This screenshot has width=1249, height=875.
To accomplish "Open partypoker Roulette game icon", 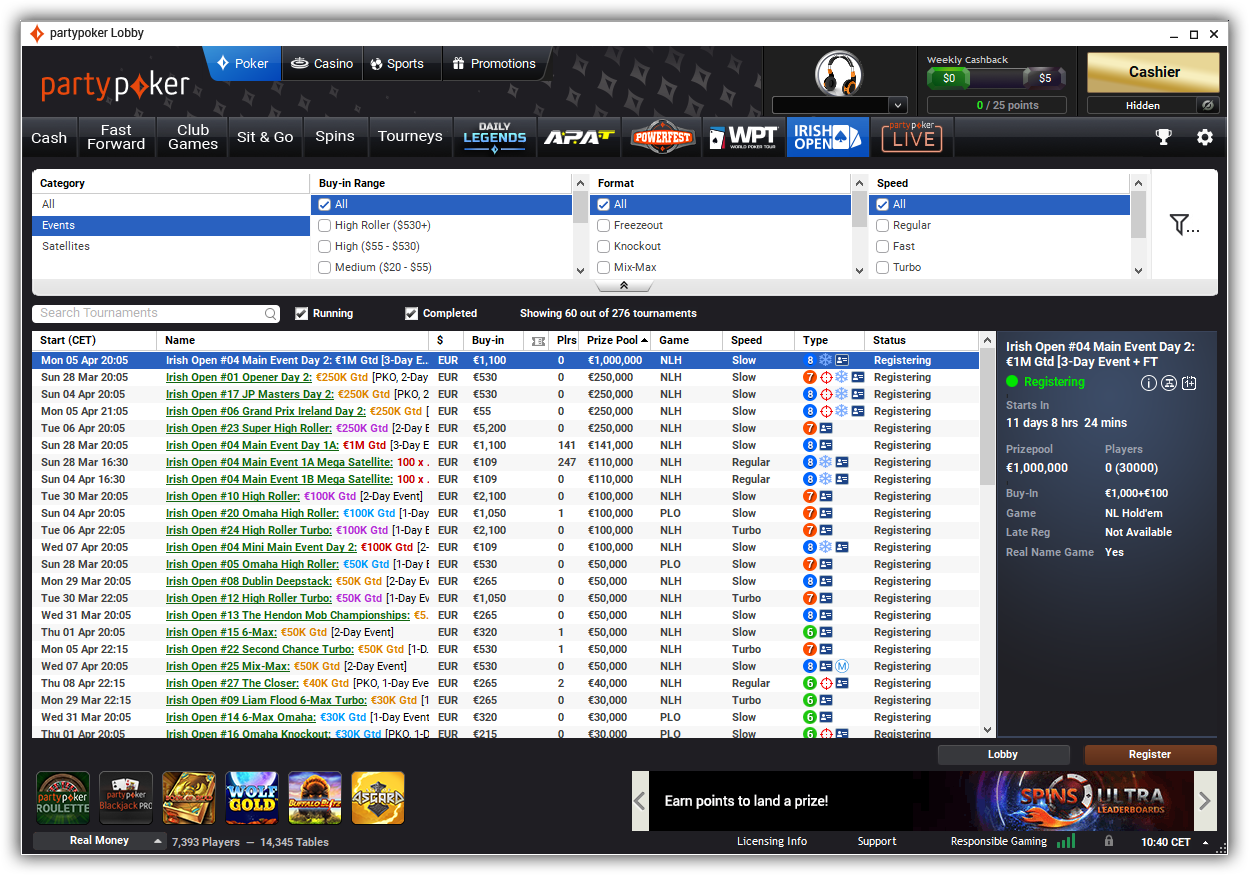I will pyautogui.click(x=63, y=797).
